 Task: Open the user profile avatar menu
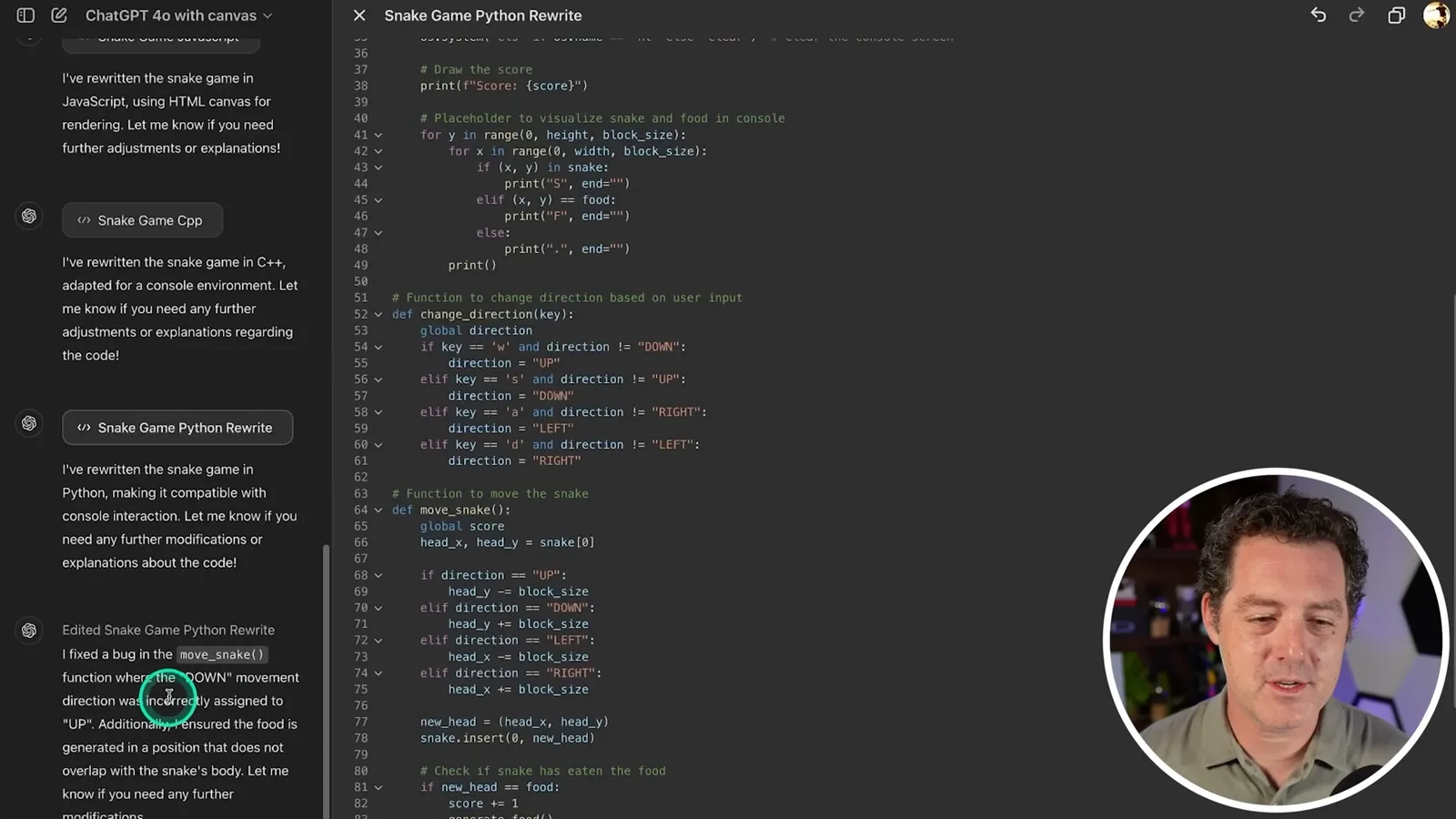1436,15
